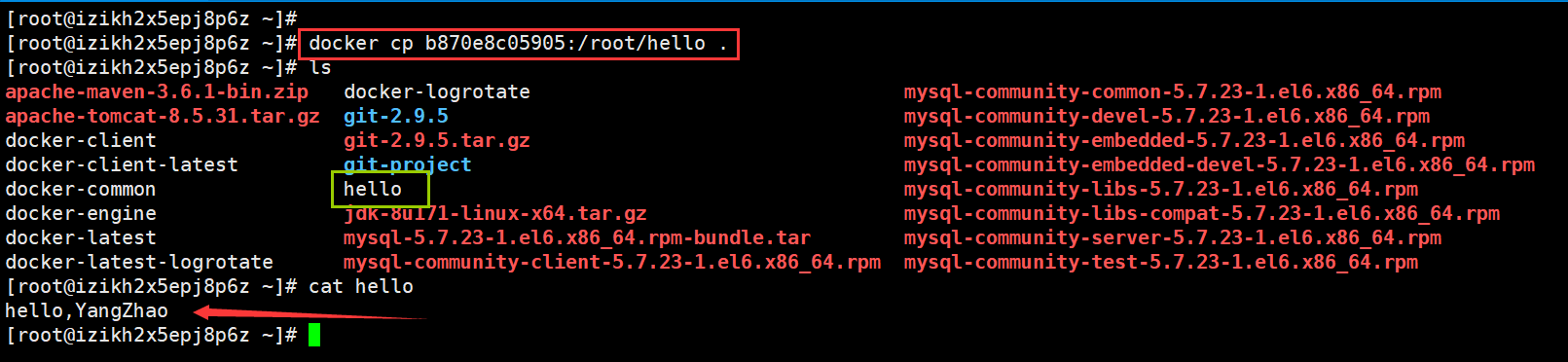Screen dimensions: 1568x362
Task: Click mysql-5.7.23 rpm-bundle.tar filename
Action: click(x=577, y=237)
